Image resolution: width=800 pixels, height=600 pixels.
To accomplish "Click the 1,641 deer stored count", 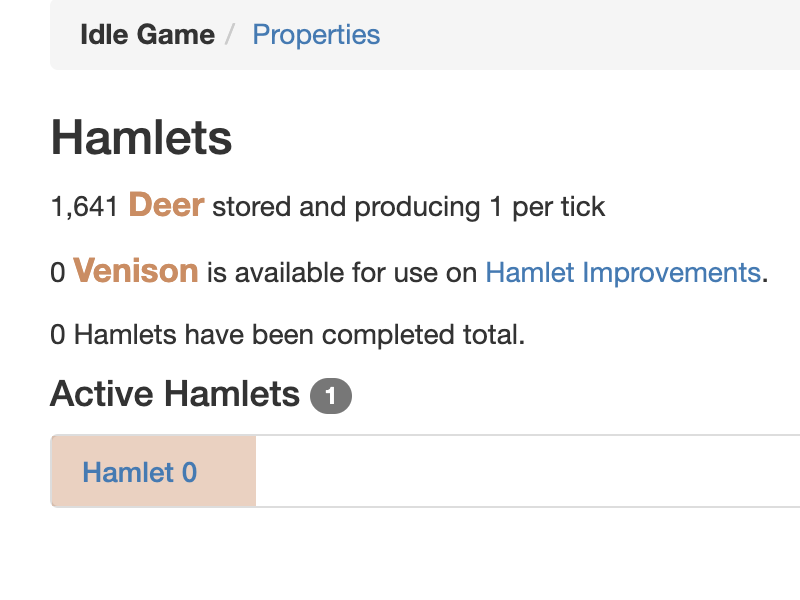I will point(85,207).
